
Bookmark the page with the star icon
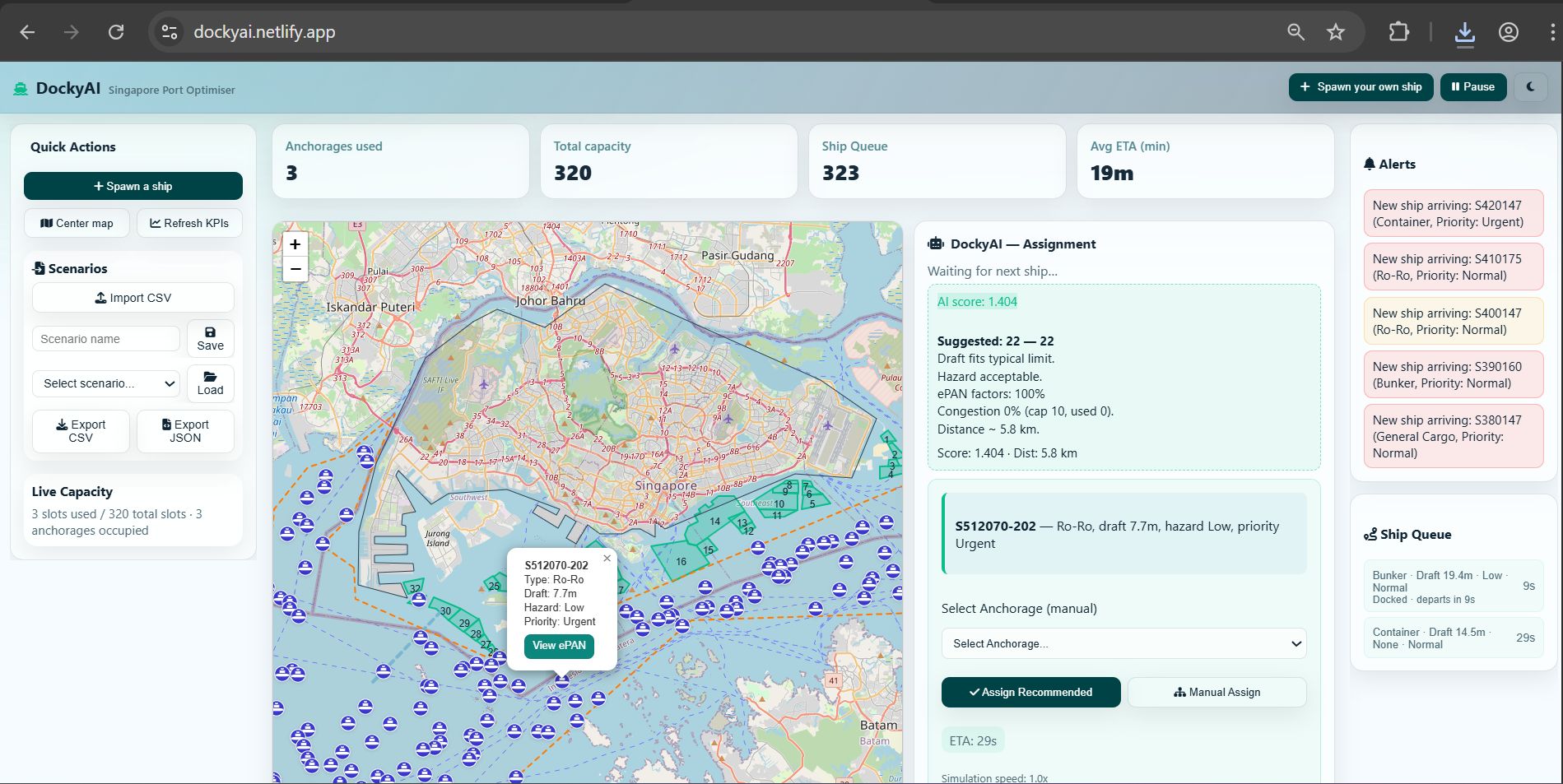pyautogui.click(x=1335, y=32)
